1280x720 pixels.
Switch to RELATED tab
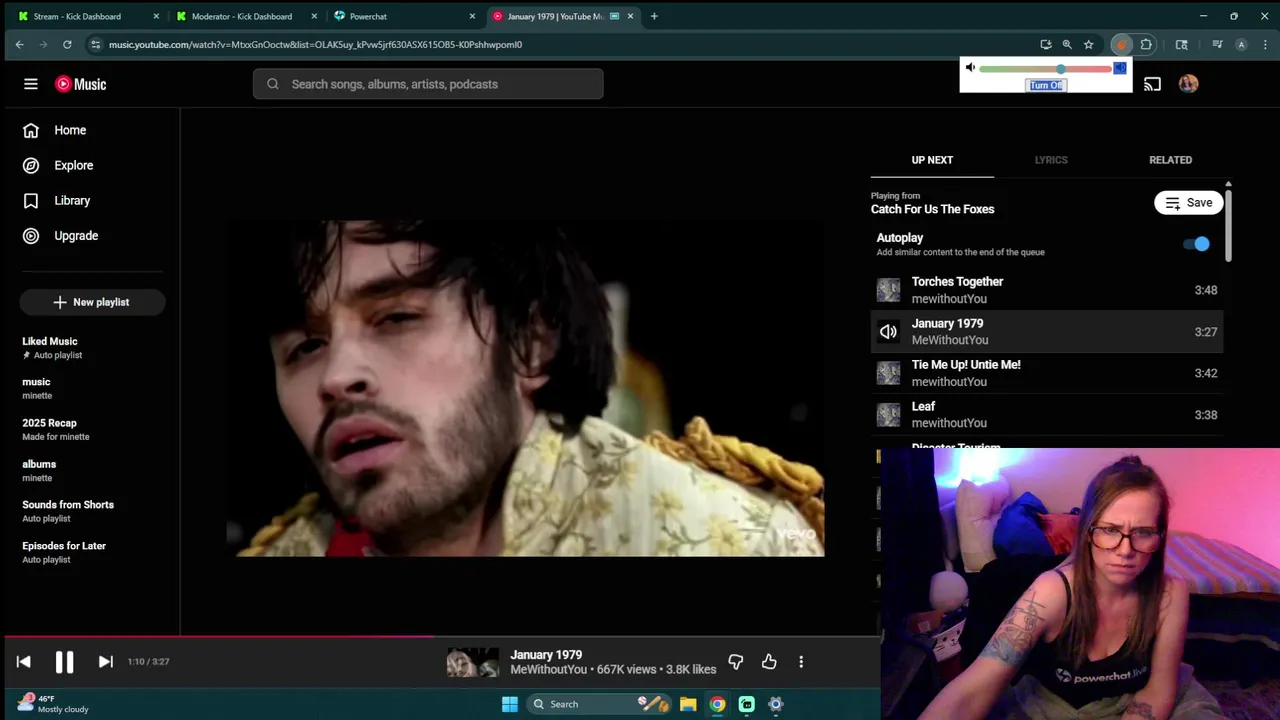click(1170, 160)
